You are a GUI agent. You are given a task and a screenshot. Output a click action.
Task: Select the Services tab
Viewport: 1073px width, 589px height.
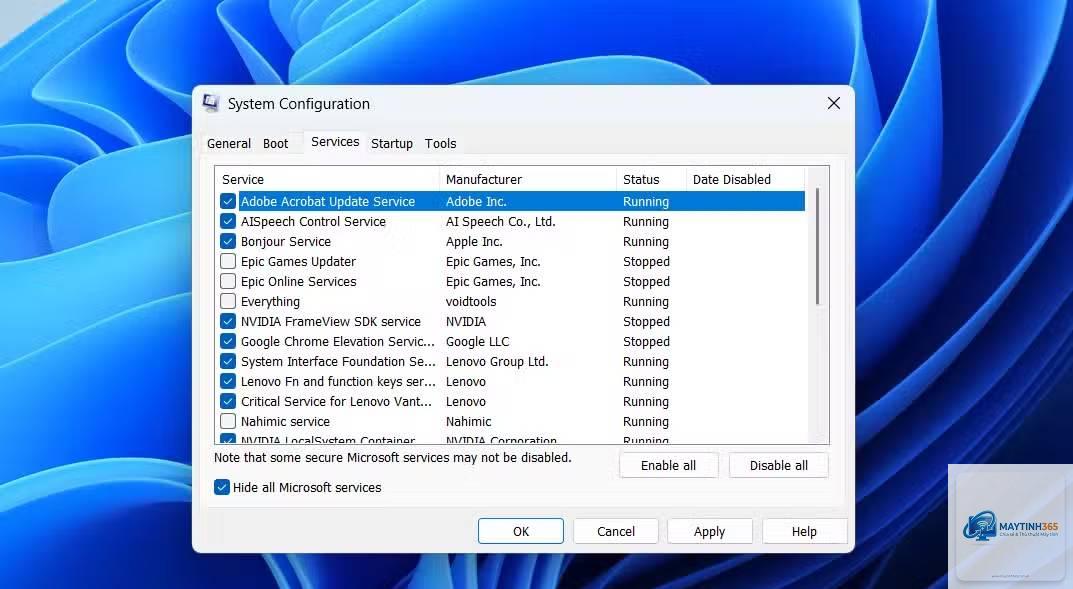click(335, 142)
